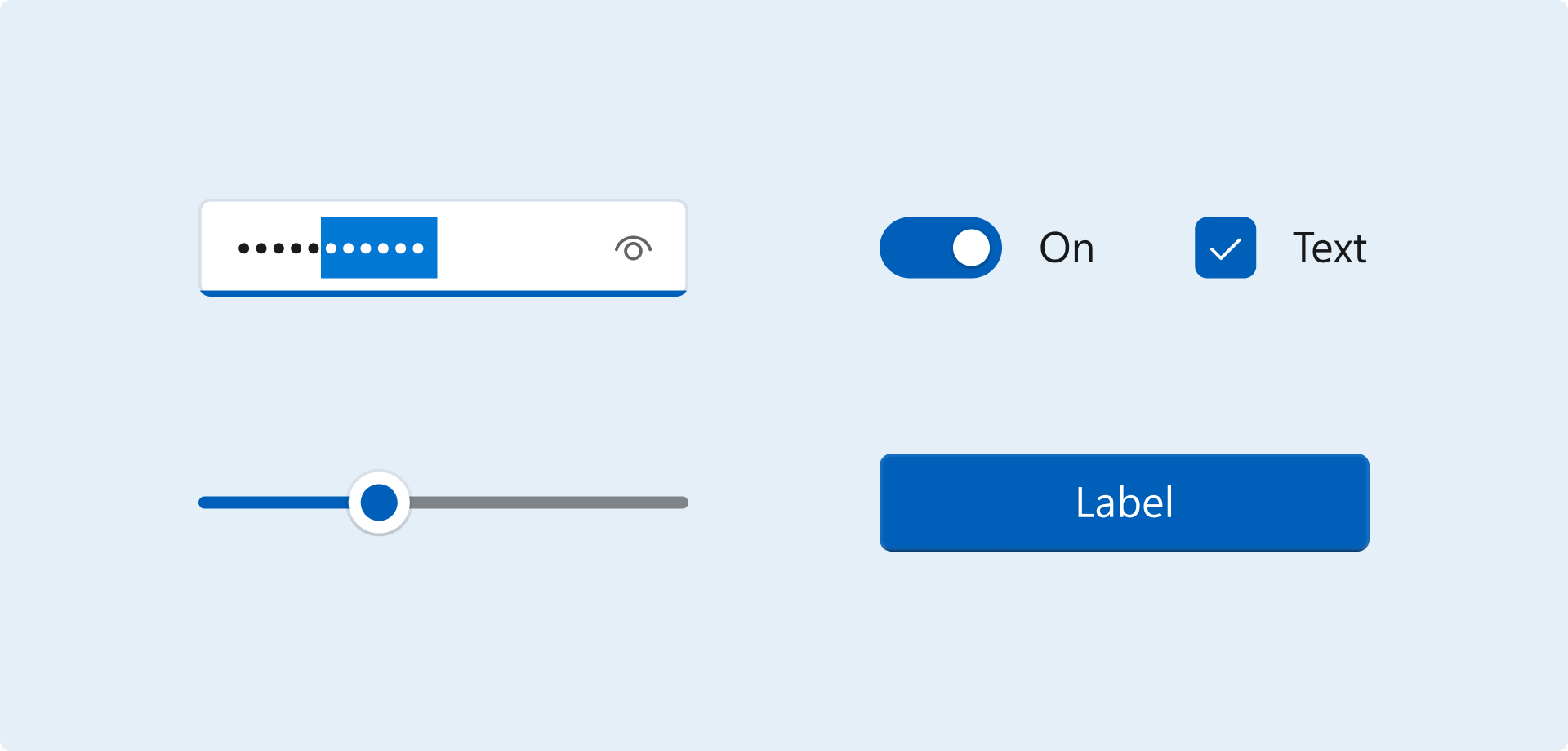
Task: Click the slider's round thumb
Action: (x=379, y=503)
